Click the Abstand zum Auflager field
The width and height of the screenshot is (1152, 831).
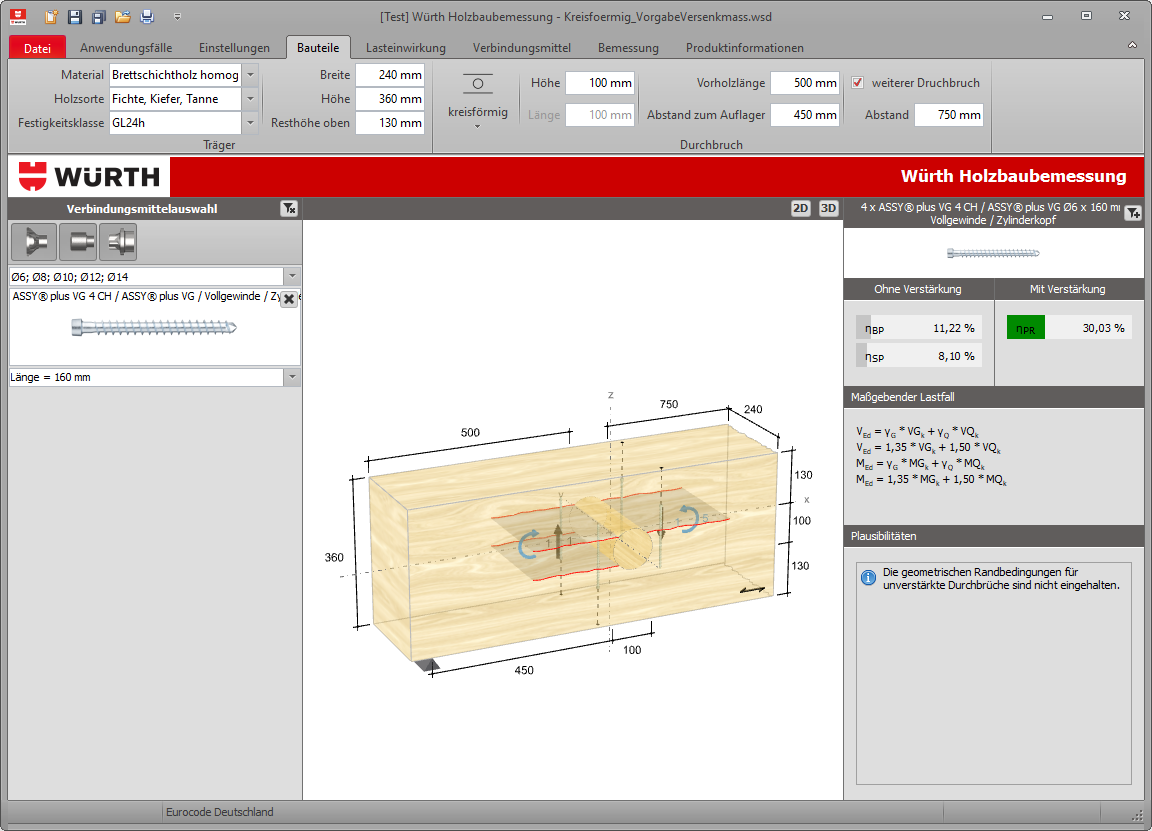pyautogui.click(x=805, y=115)
